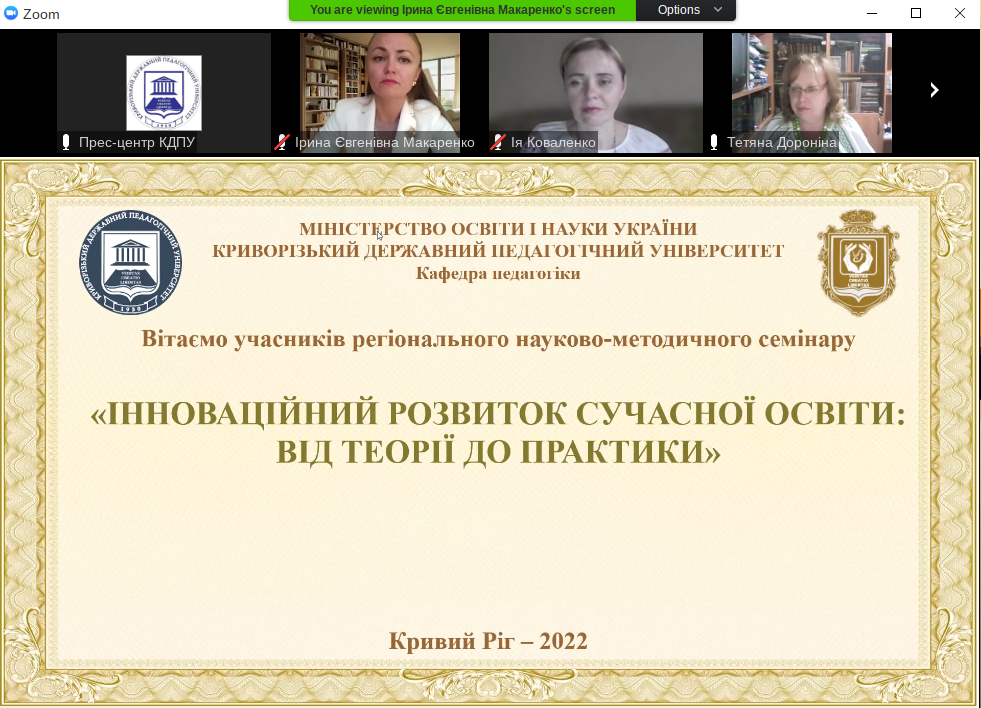Click the microphone icon beside Прес-центр КДПУ
The image size is (981, 708).
coord(67,143)
